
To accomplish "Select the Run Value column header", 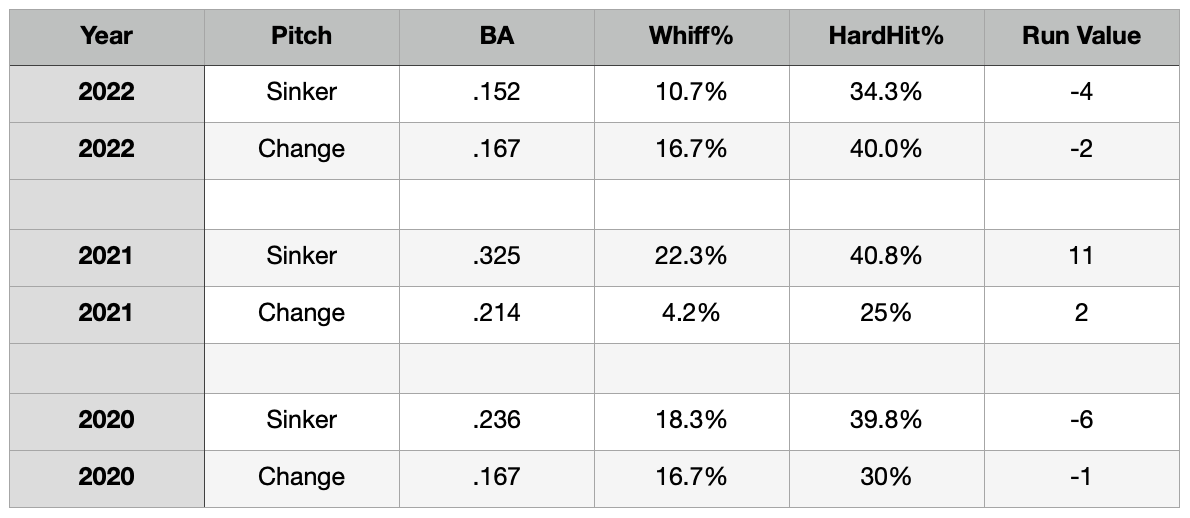I will coord(1081,36).
